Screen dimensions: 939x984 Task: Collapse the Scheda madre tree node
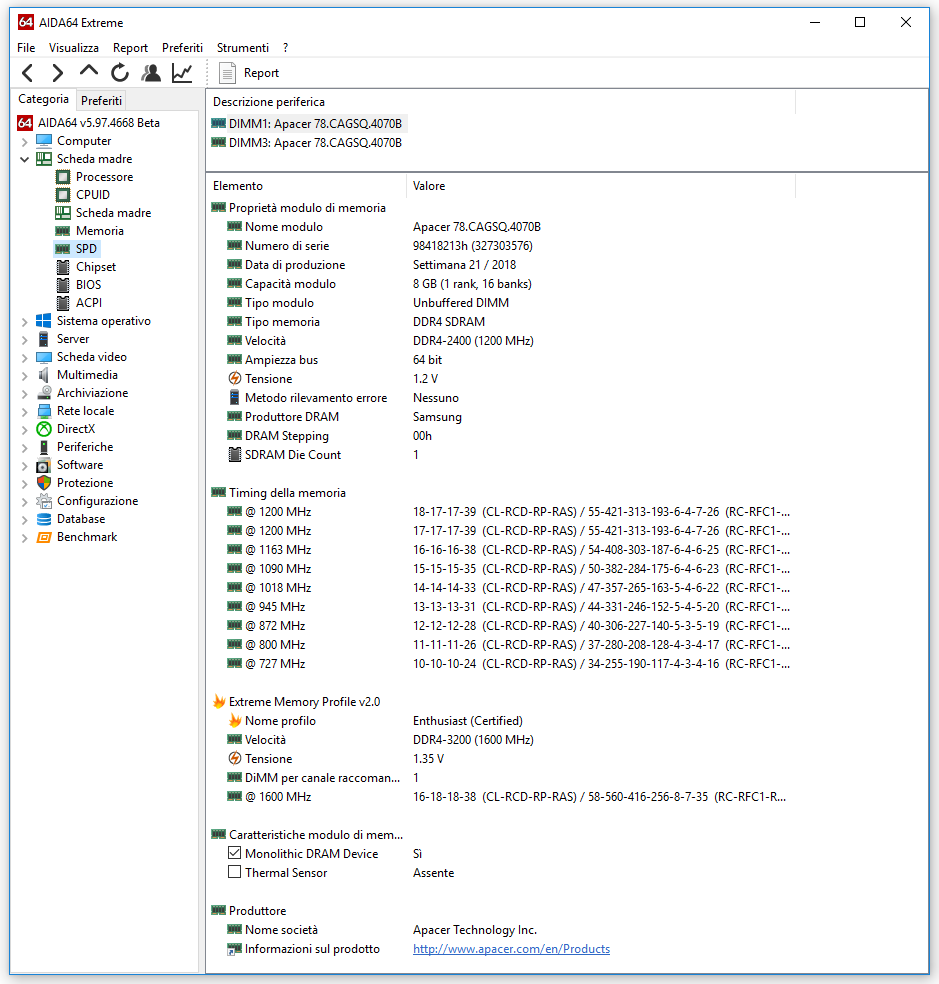coord(24,159)
